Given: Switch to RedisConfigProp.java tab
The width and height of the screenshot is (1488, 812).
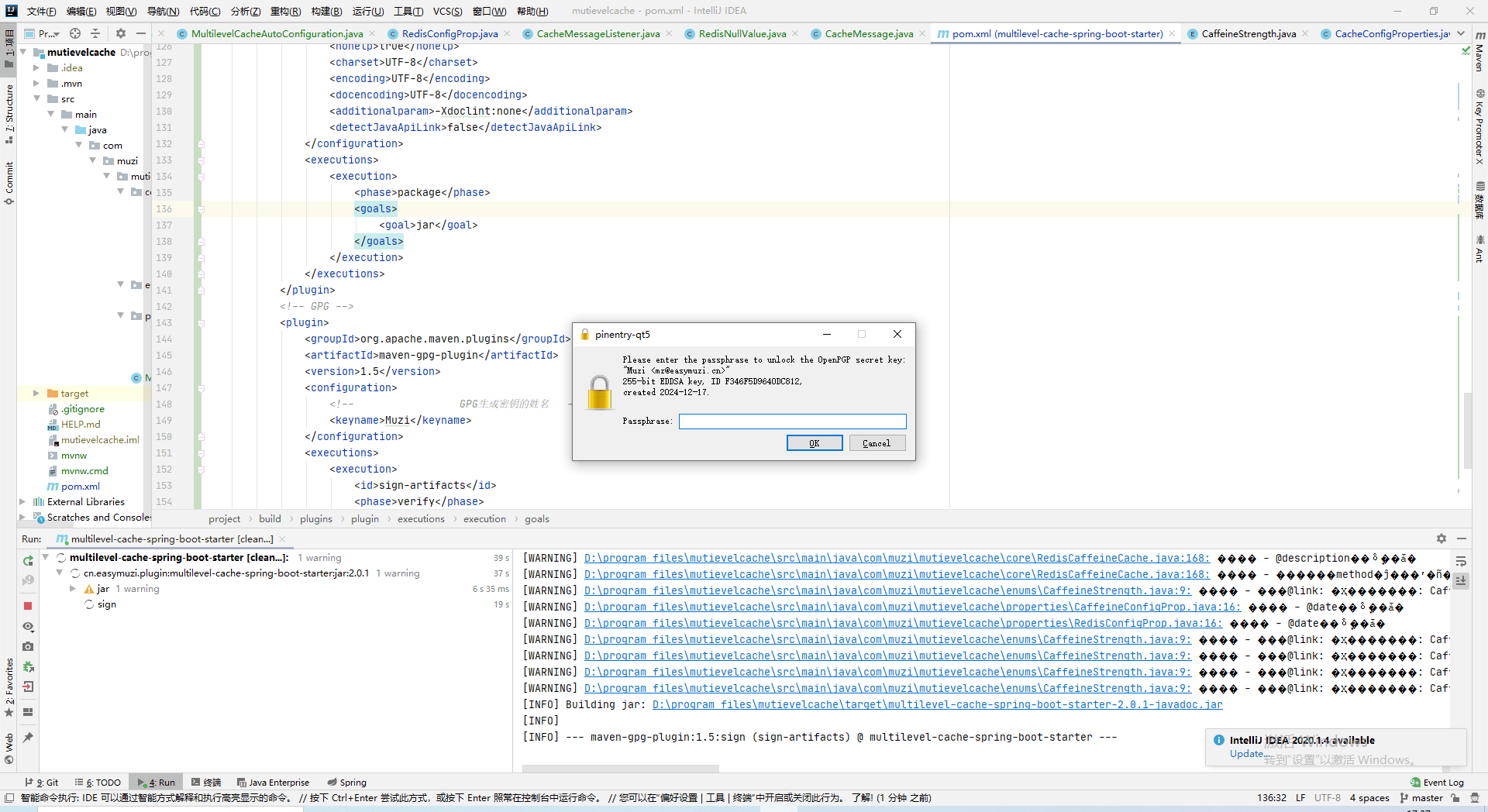Looking at the screenshot, I should [x=449, y=33].
